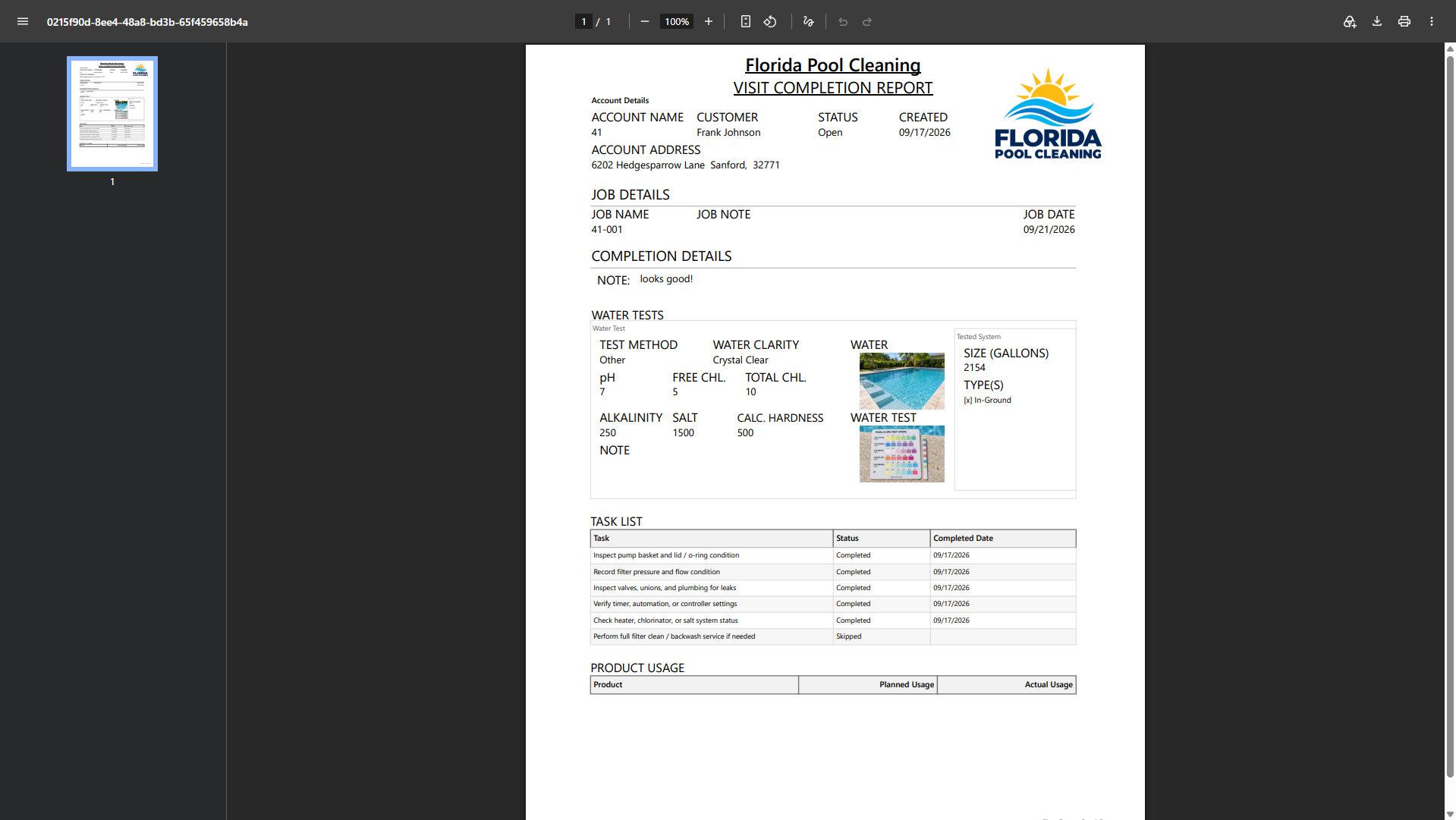
Task: Click job date 09/21/2026
Action: point(1049,229)
